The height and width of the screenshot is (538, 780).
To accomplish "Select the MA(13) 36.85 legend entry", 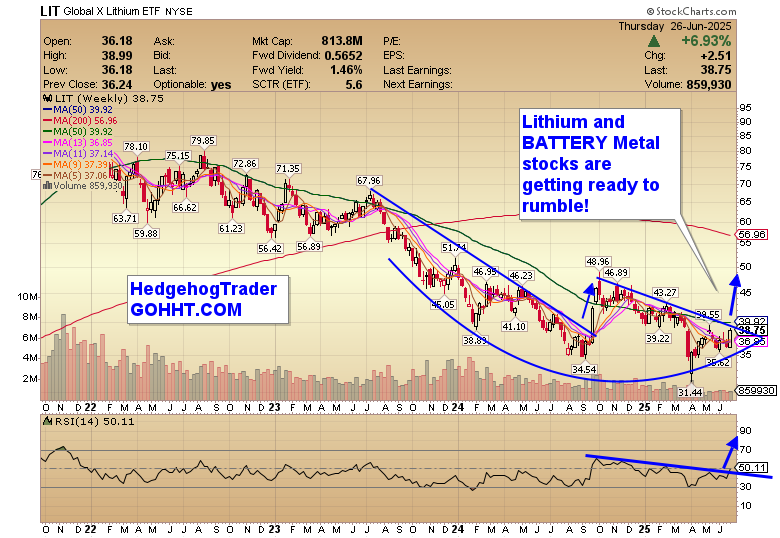I will tap(78, 142).
